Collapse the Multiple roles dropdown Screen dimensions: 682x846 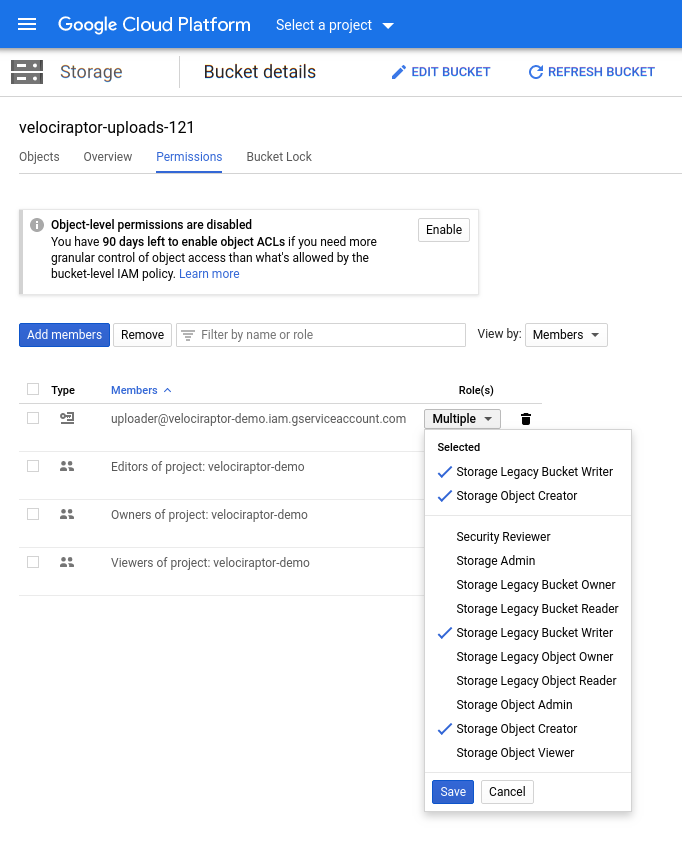coord(462,419)
